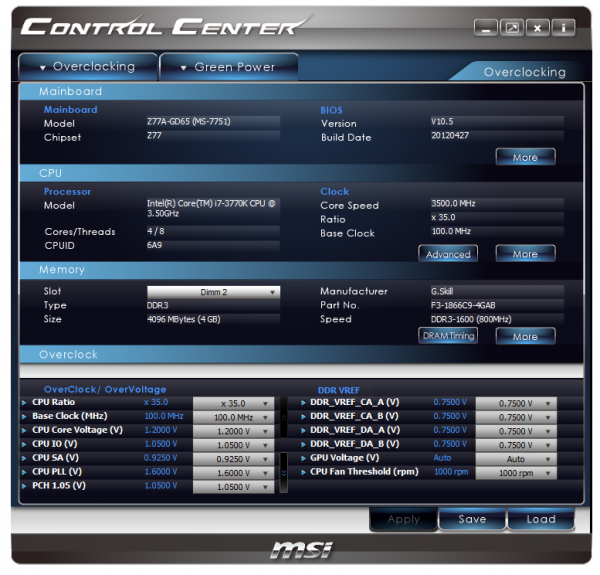Select the Core Speed 3500.0 MHz value
600x575 pixels.
pos(497,204)
